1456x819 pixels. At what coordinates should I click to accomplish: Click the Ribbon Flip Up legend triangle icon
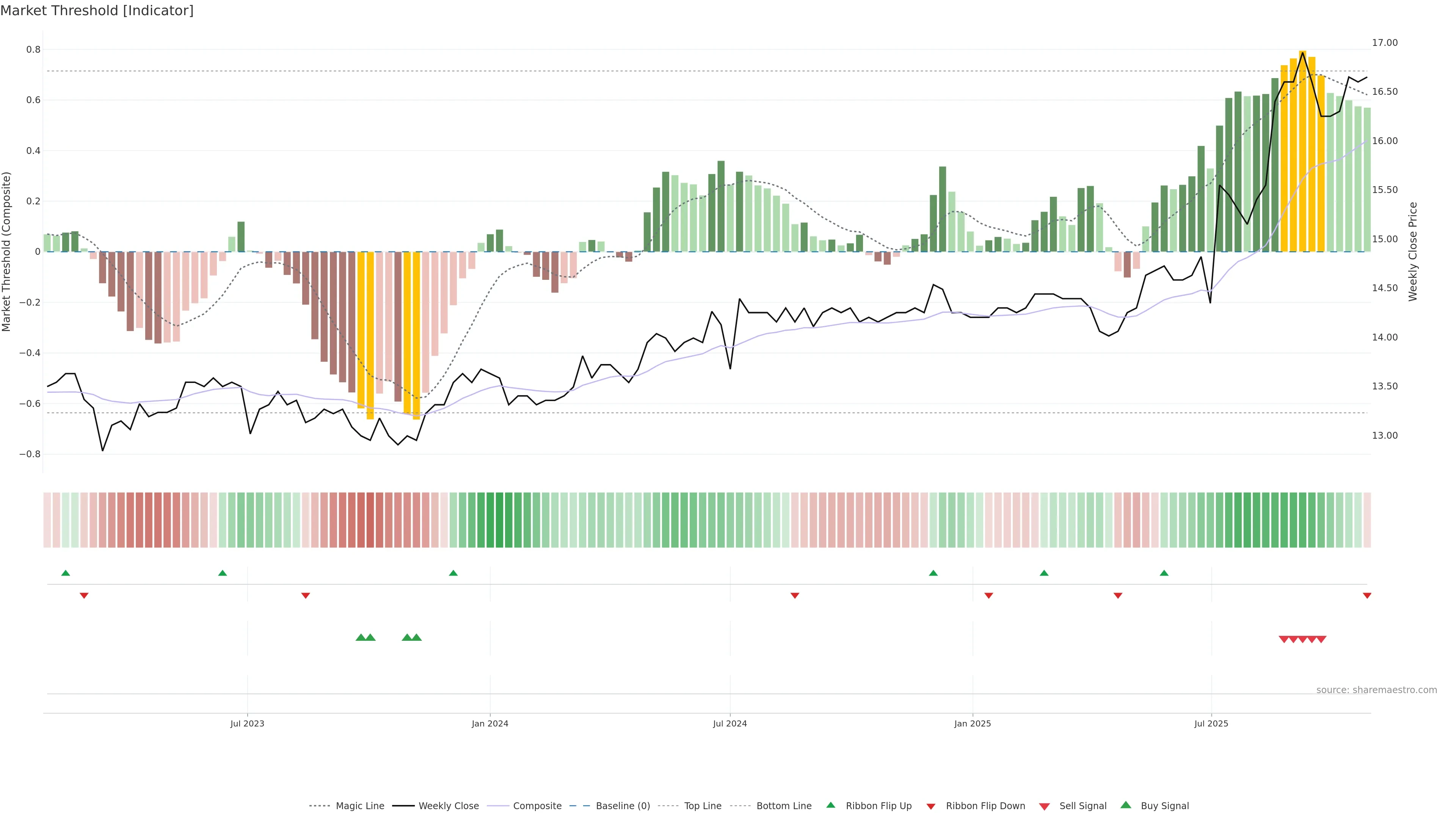(x=830, y=805)
